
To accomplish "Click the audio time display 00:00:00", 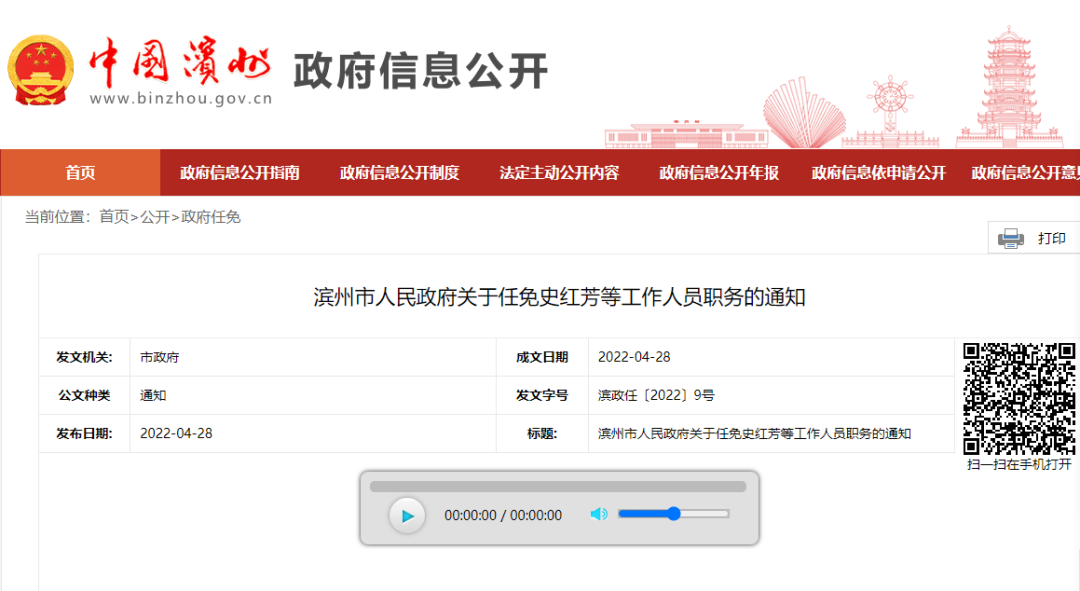I will [x=503, y=515].
